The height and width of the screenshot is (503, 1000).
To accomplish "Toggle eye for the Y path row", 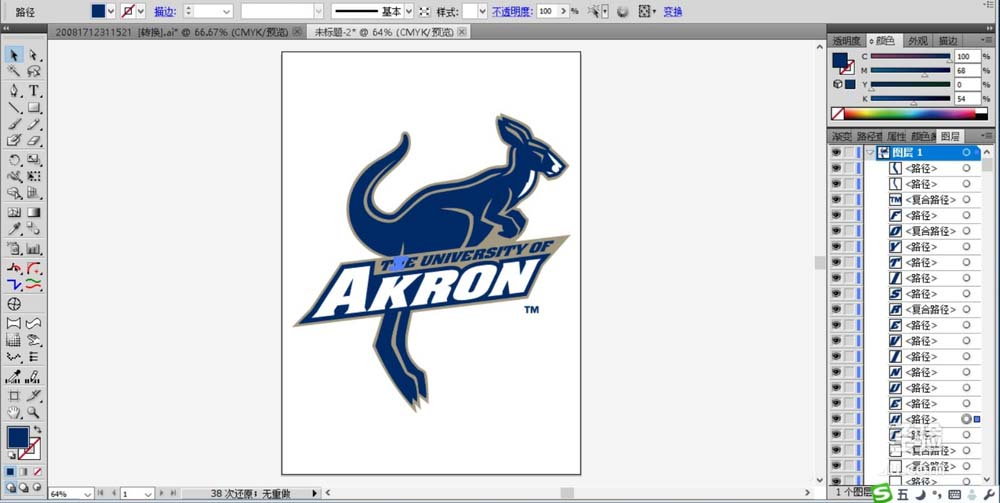I will 836,247.
